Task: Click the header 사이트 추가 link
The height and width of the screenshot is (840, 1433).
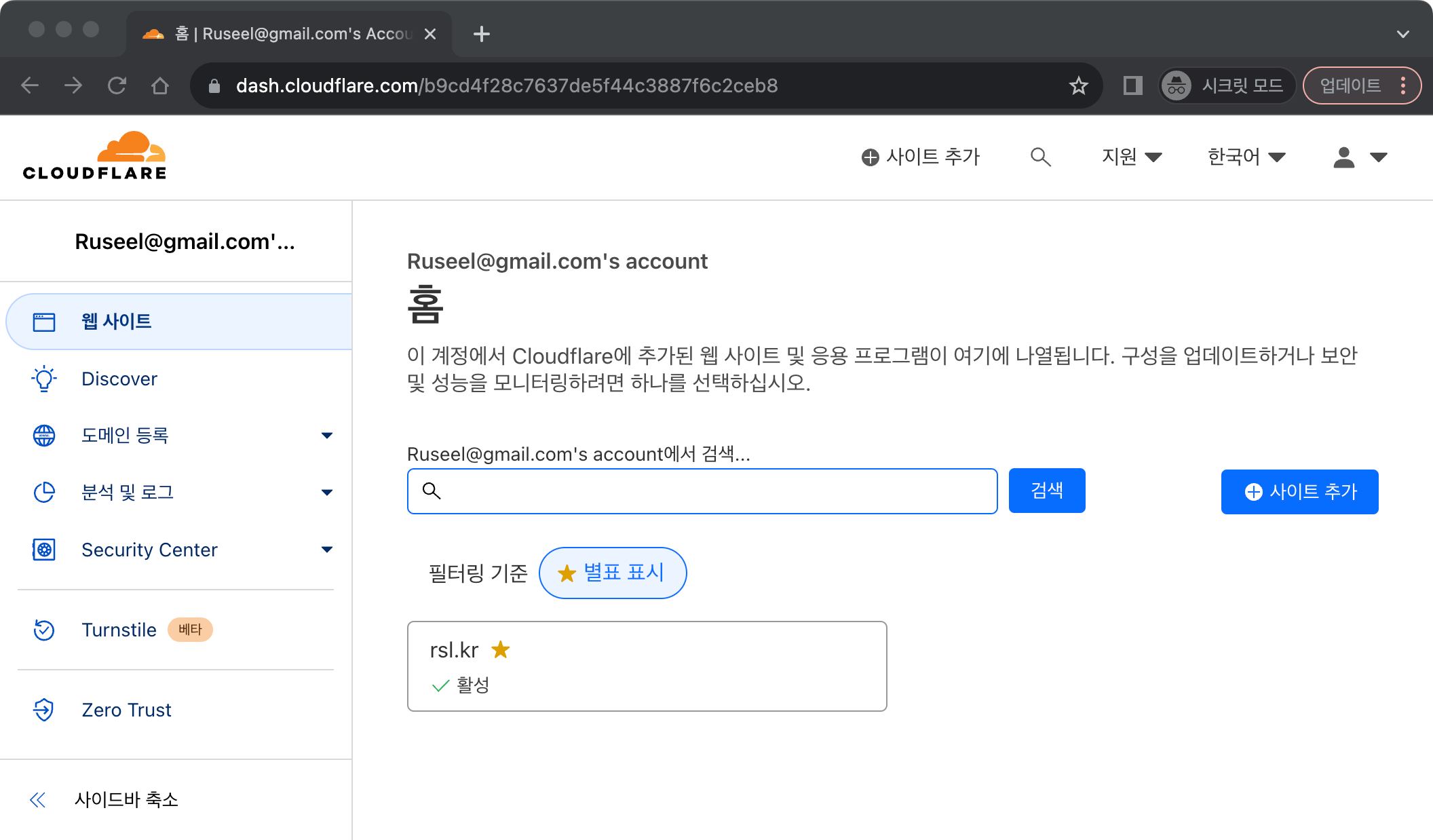Action: click(x=921, y=157)
